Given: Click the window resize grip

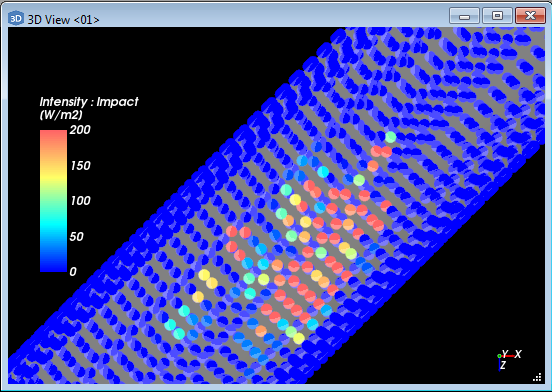Looking at the screenshot, I should coord(537,378).
